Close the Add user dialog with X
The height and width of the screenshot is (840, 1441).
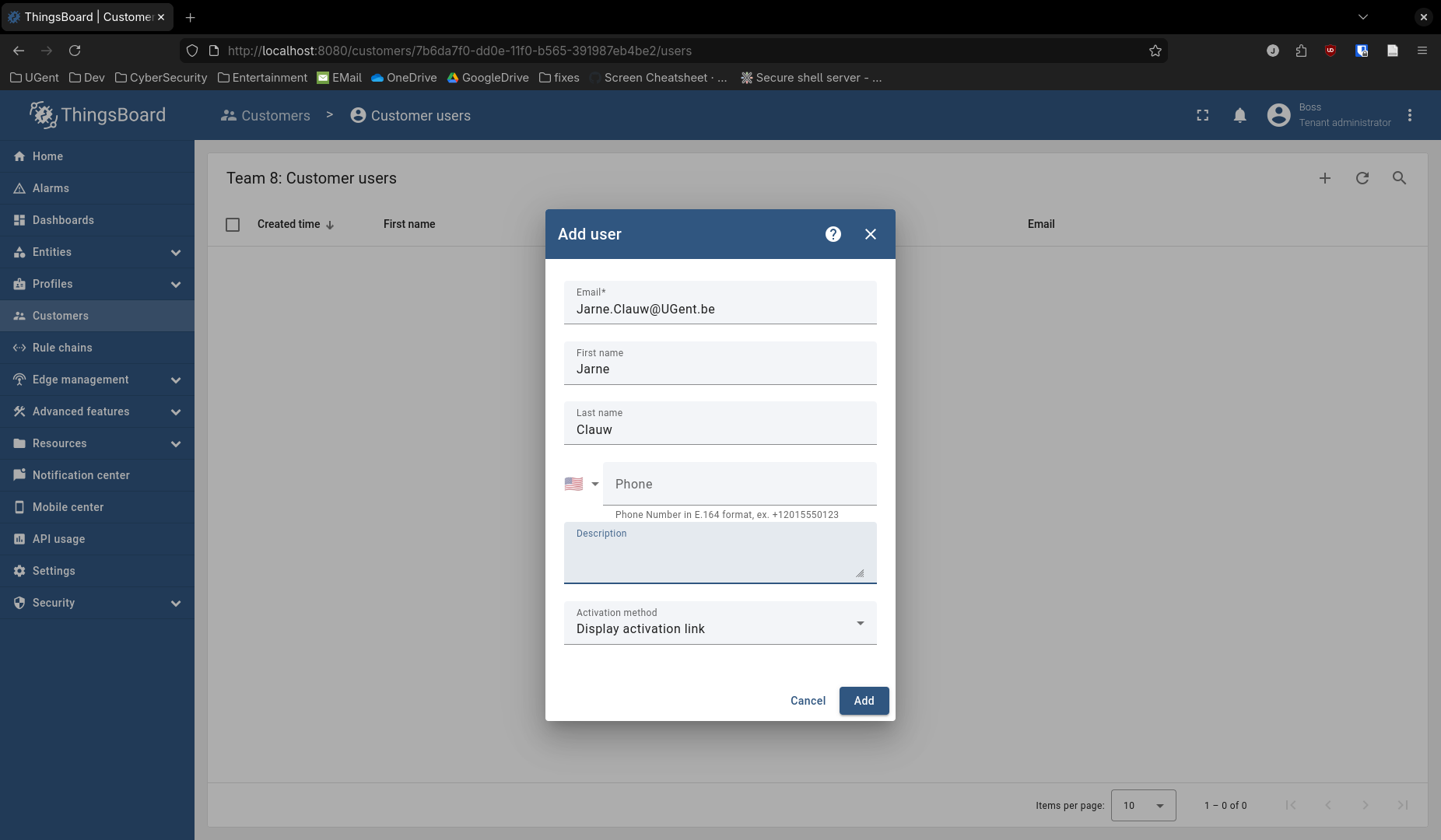870,234
